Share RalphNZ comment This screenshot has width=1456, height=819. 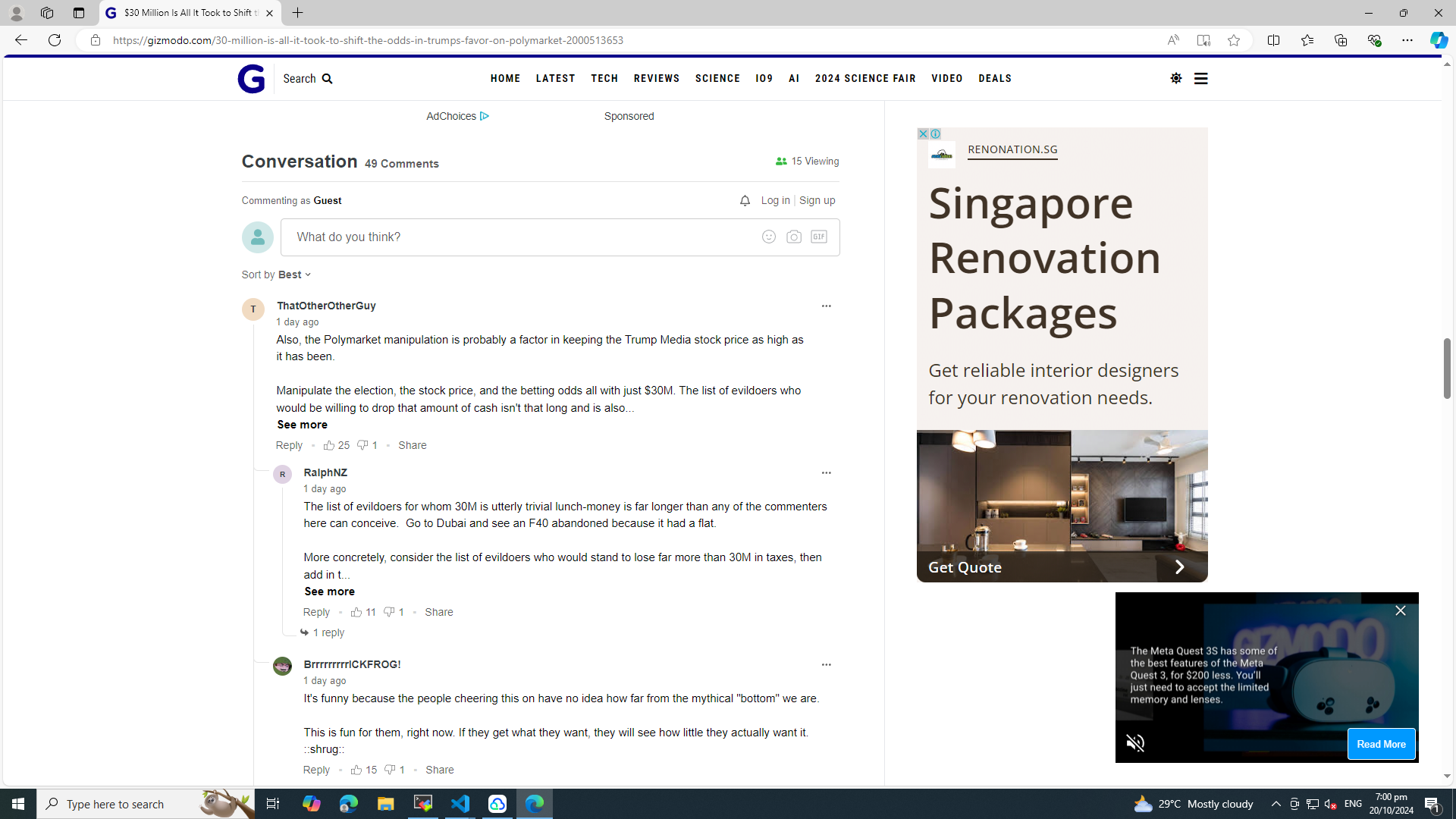(x=439, y=612)
